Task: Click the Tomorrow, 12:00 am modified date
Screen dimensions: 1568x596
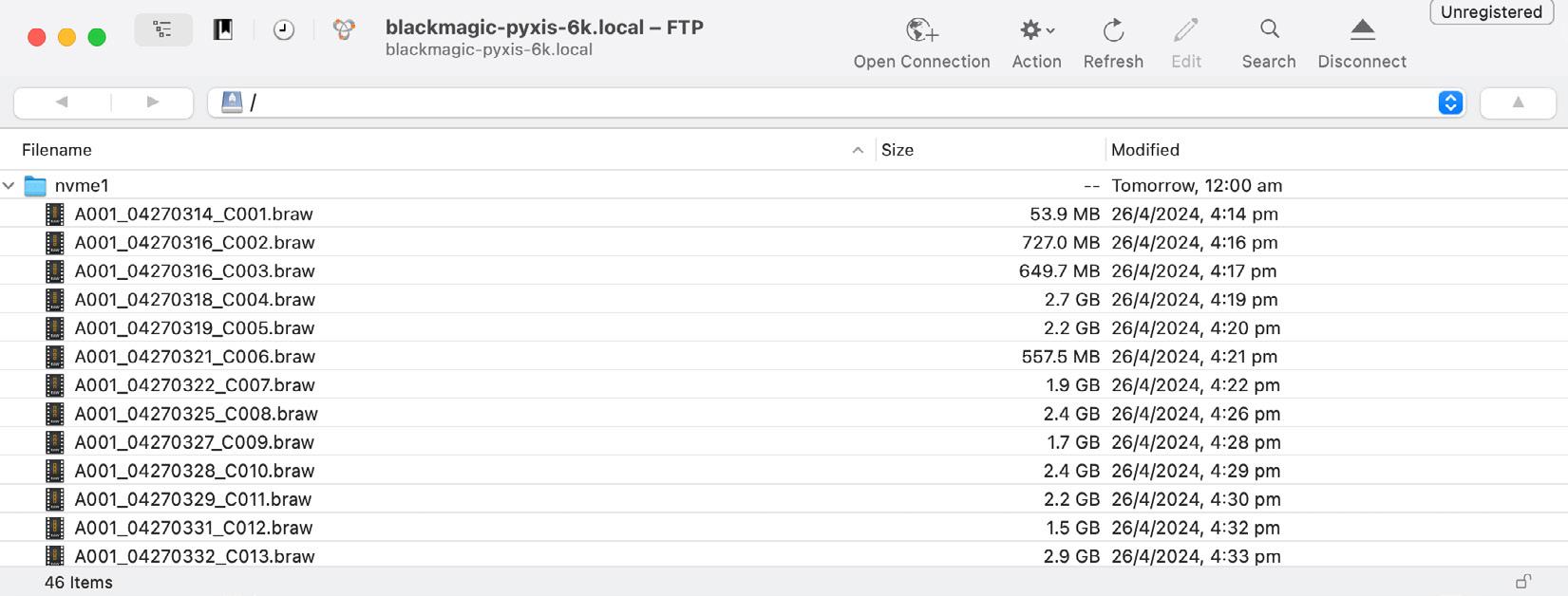Action: click(1197, 186)
